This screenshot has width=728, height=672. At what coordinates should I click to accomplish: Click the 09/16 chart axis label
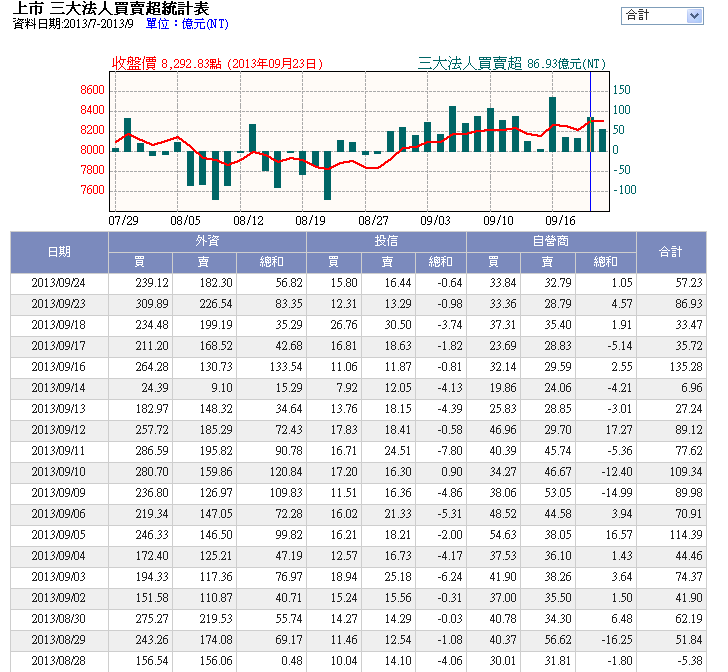point(560,221)
